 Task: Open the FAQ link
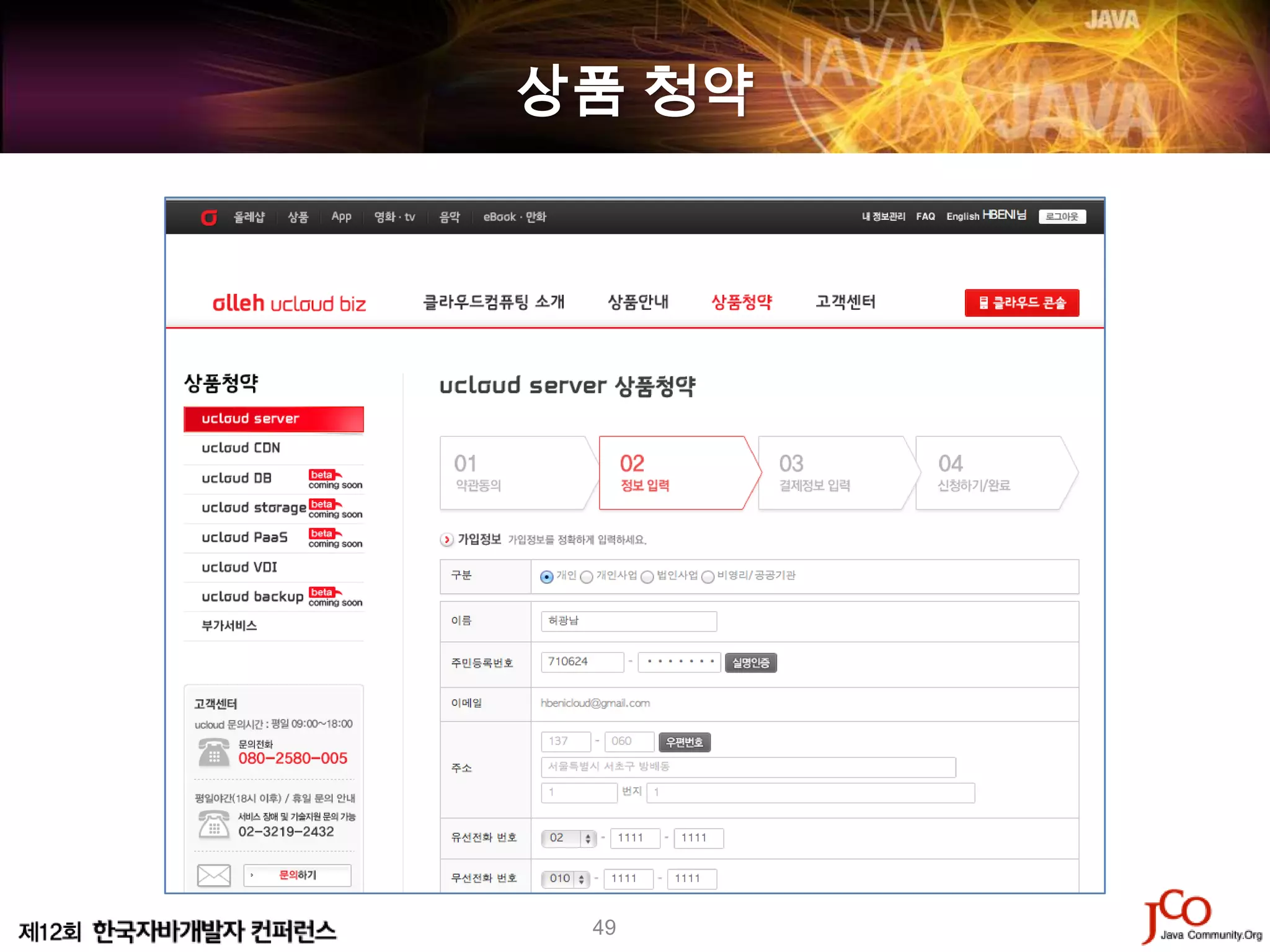click(926, 216)
